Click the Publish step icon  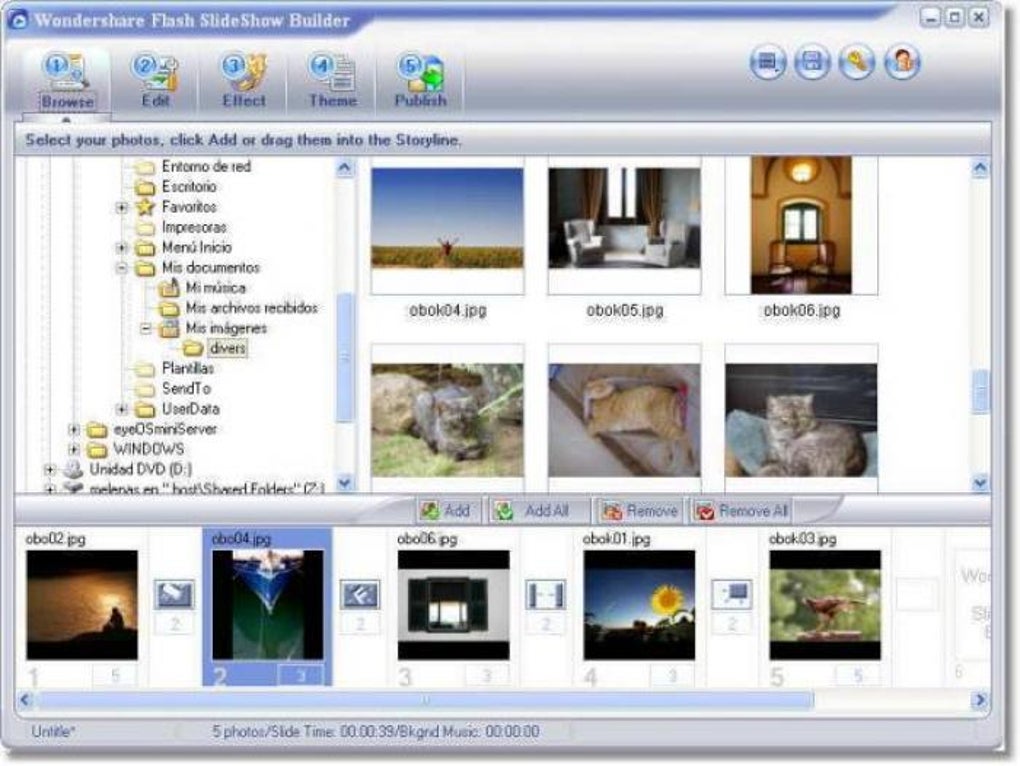coord(421,70)
